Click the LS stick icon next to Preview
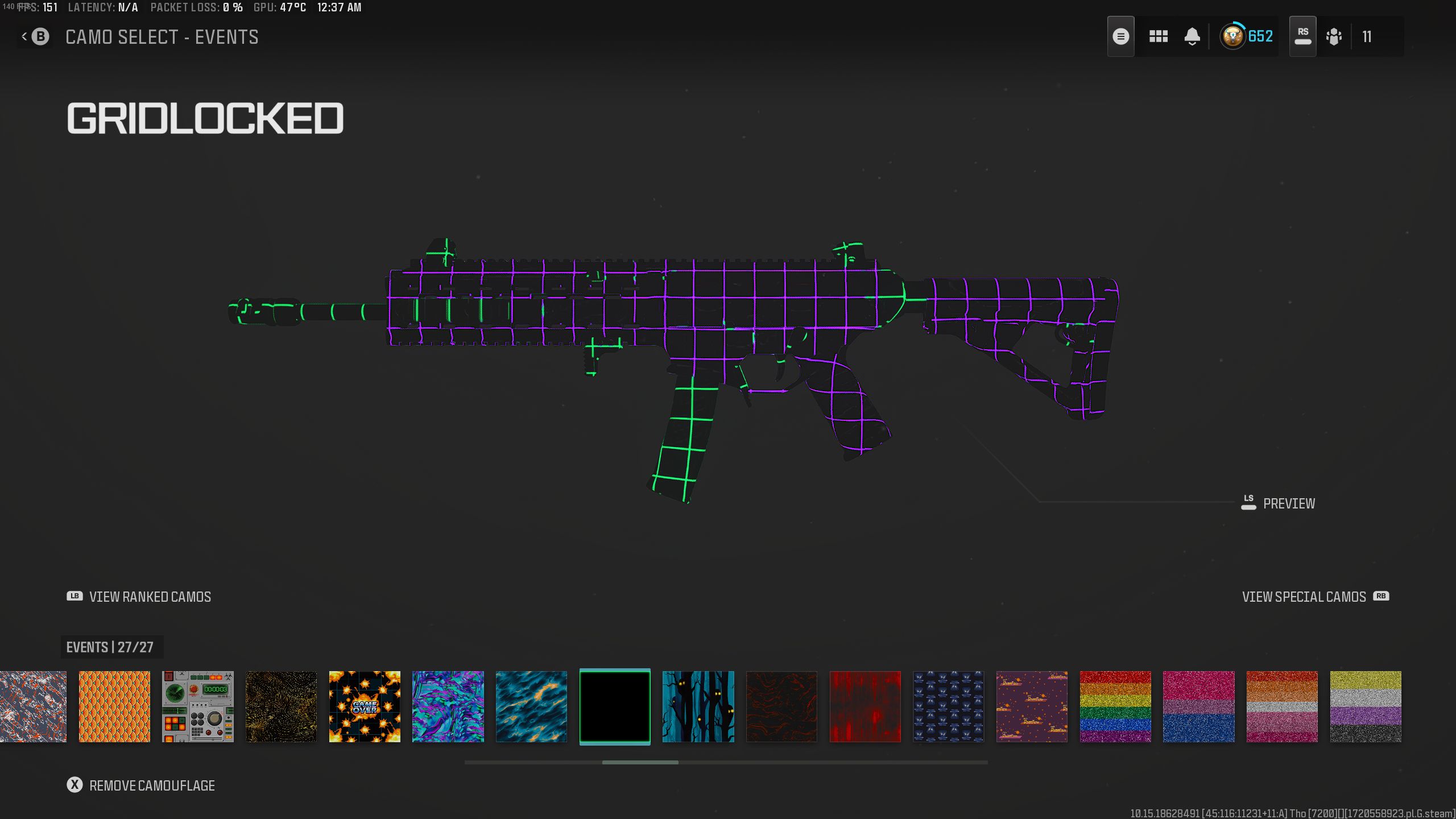The width and height of the screenshot is (1456, 819). 1247,502
